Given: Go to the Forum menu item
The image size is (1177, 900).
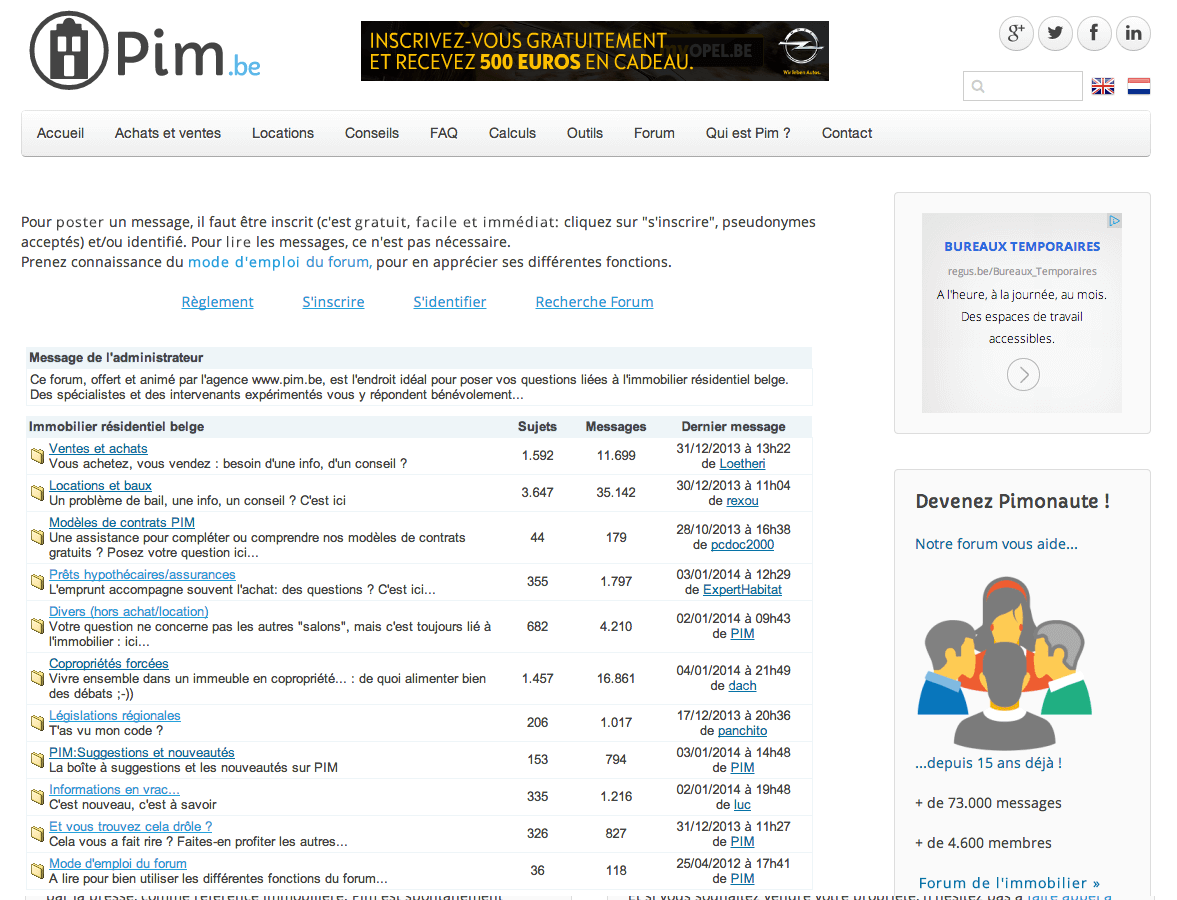Looking at the screenshot, I should coord(655,133).
